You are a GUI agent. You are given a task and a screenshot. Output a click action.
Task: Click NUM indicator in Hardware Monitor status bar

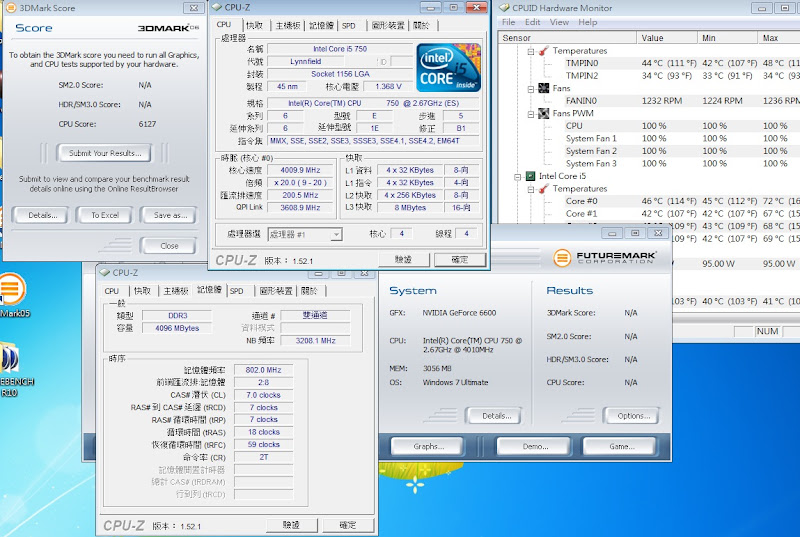767,331
